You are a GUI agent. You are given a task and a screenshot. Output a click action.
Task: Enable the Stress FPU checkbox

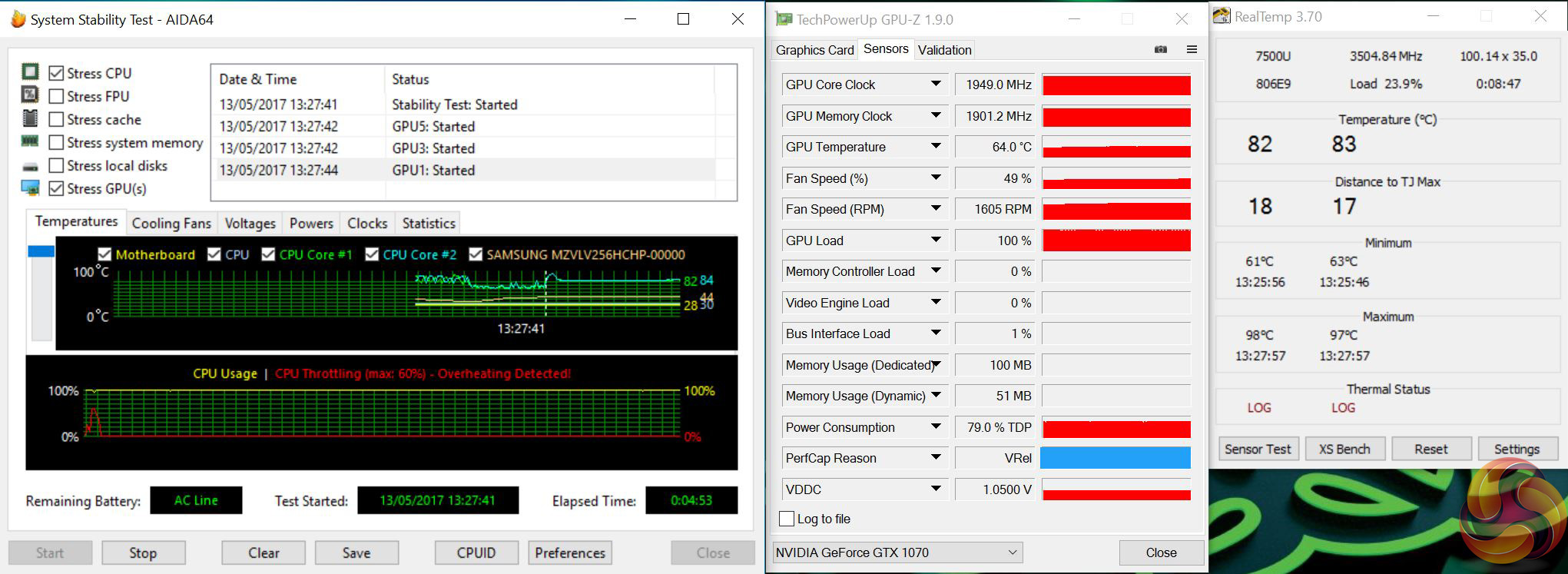(56, 96)
